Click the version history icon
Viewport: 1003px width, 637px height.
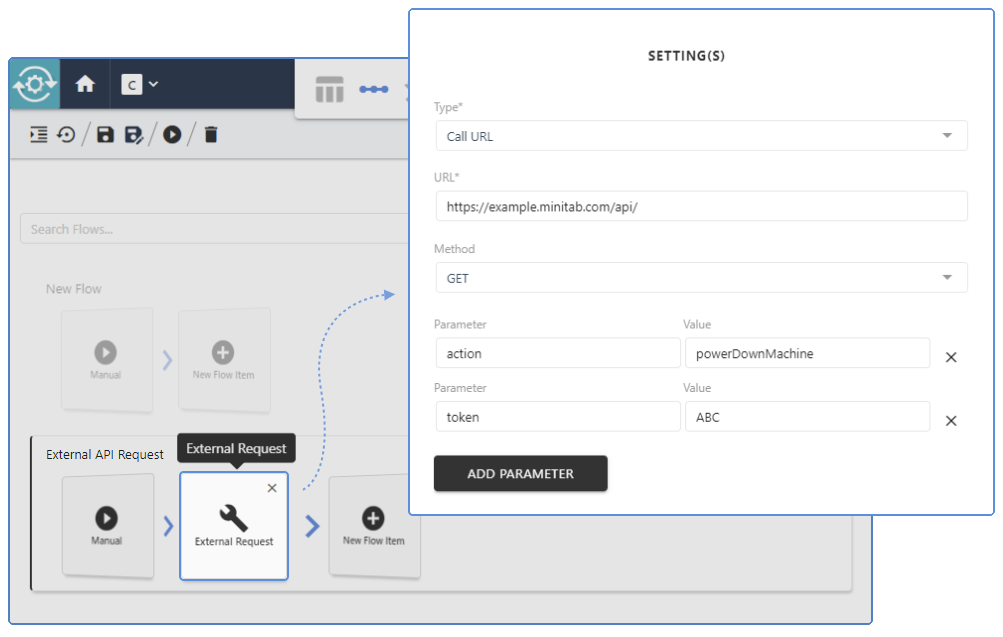64,133
